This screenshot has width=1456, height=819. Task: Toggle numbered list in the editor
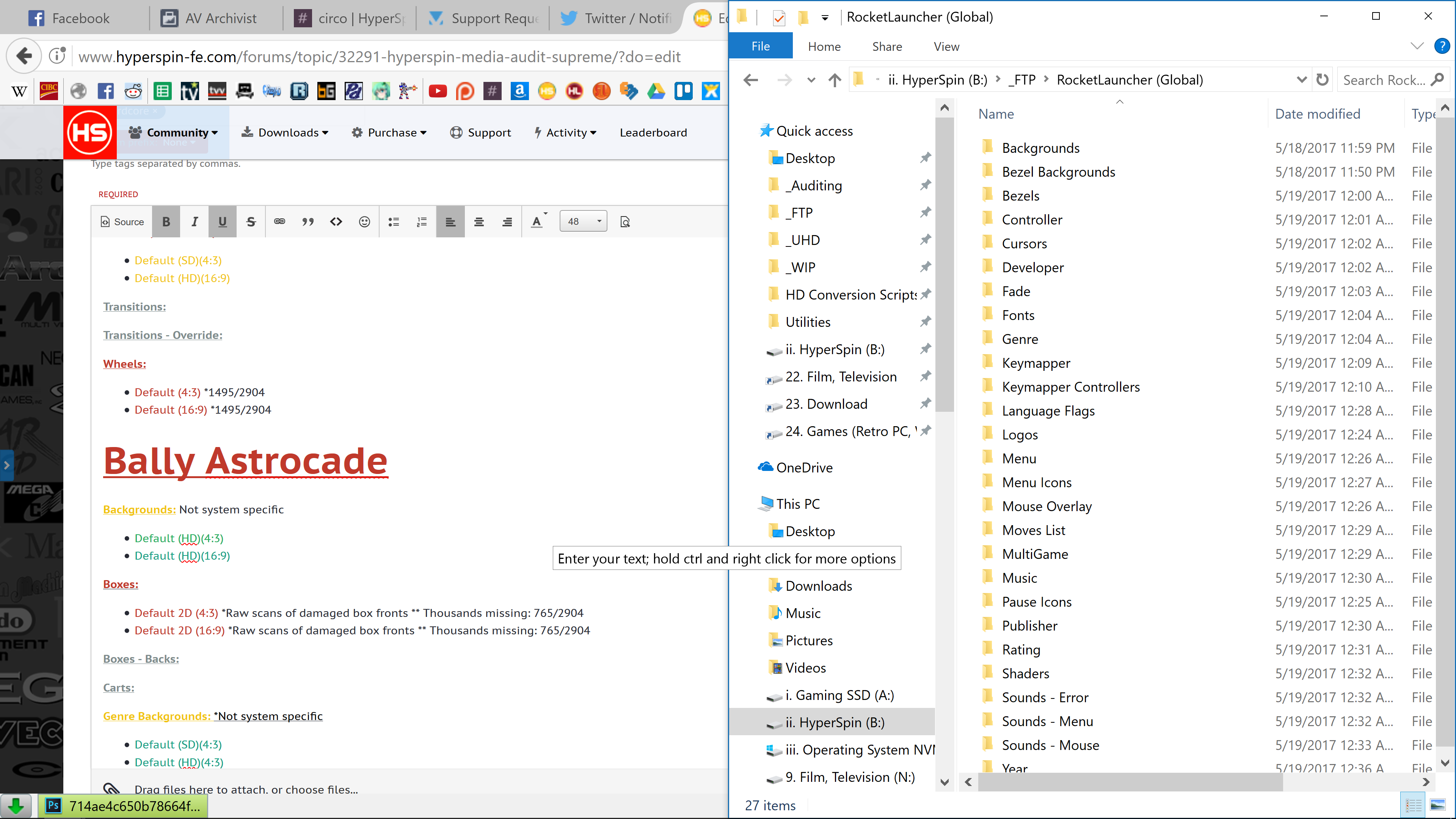pyautogui.click(x=422, y=221)
